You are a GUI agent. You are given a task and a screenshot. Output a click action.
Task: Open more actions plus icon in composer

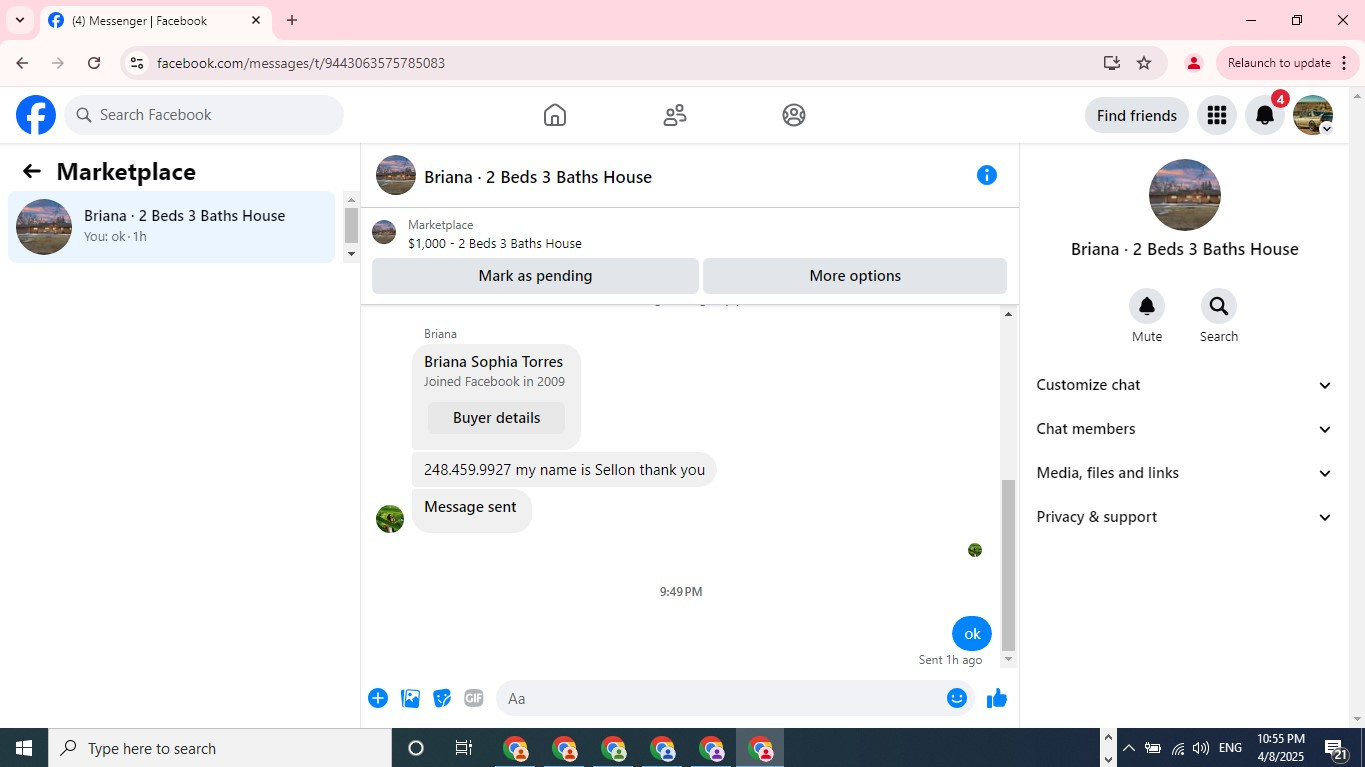point(378,698)
